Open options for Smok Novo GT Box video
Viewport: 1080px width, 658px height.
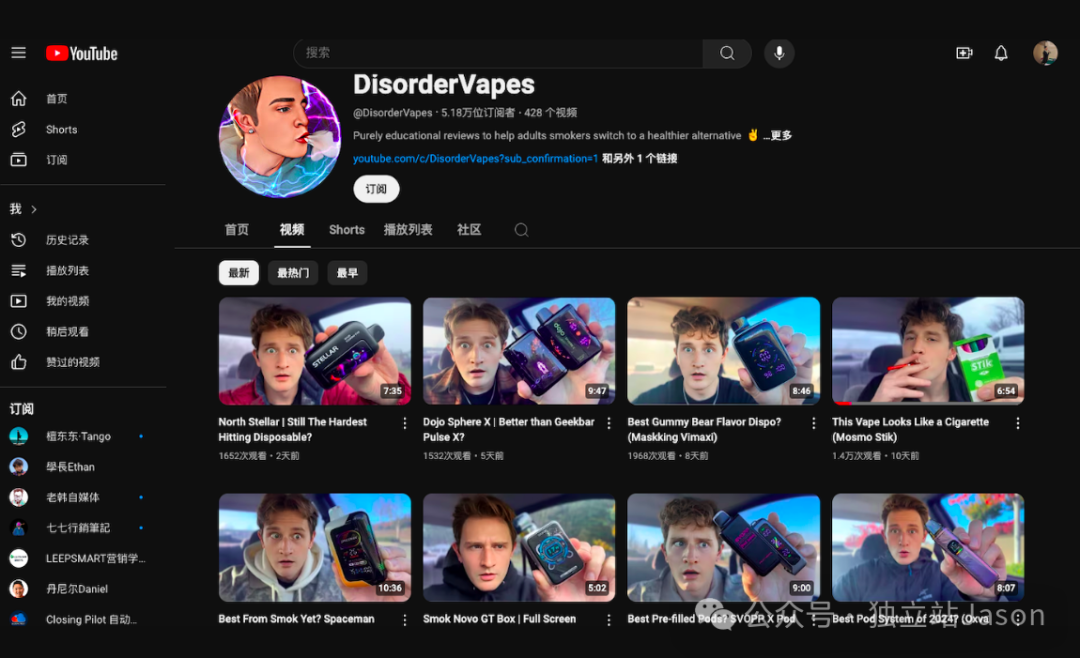609,620
